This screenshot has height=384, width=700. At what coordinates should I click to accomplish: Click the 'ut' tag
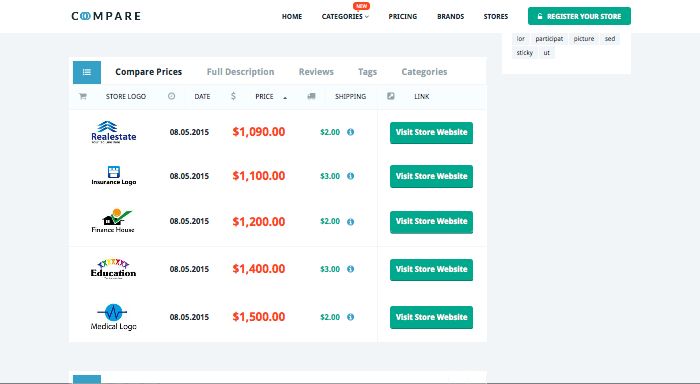(x=546, y=53)
